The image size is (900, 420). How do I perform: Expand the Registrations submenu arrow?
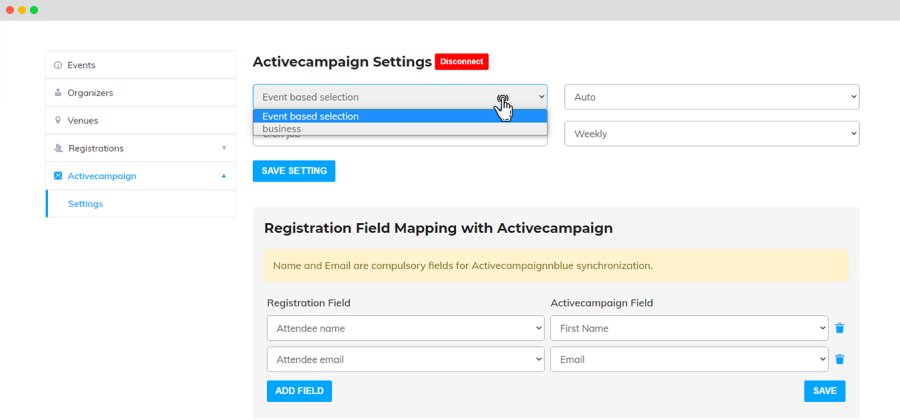pyautogui.click(x=224, y=148)
